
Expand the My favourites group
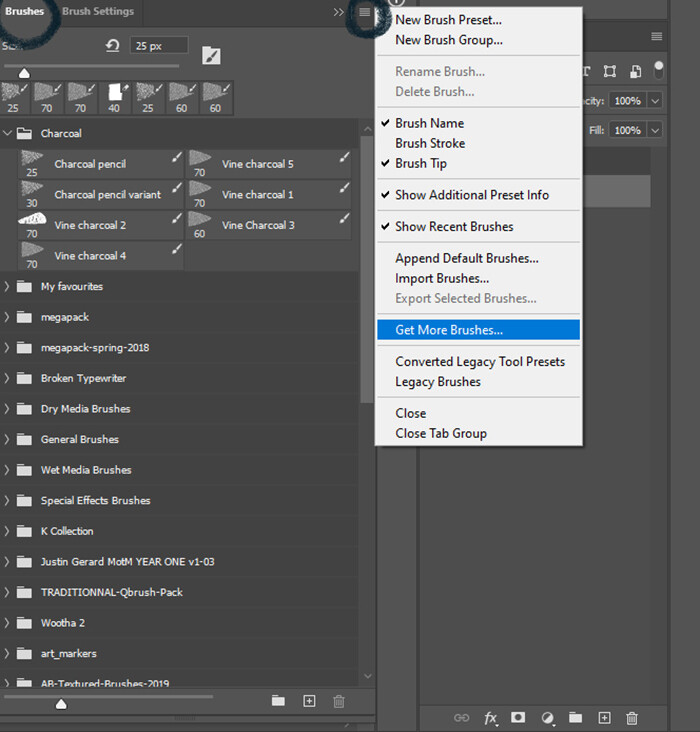pos(7,286)
